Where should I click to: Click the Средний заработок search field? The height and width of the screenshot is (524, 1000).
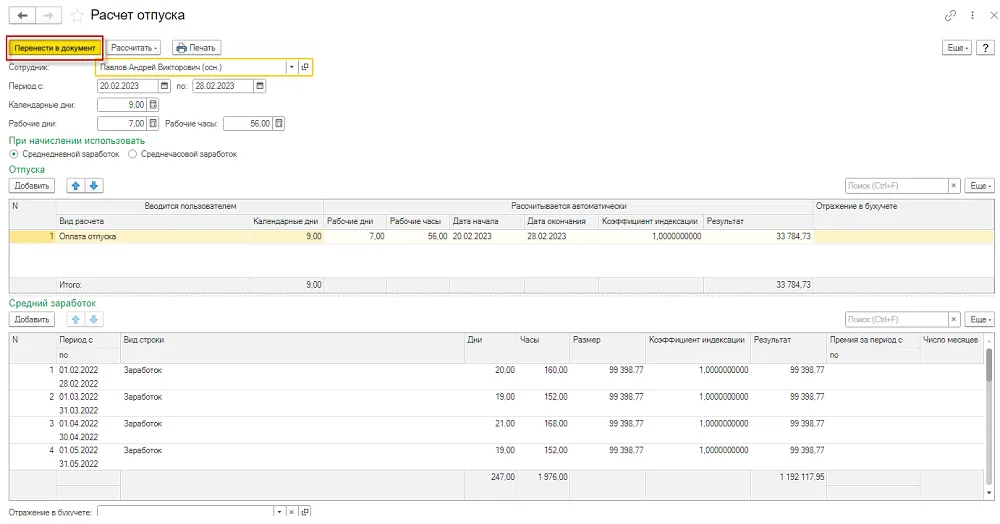[896, 319]
